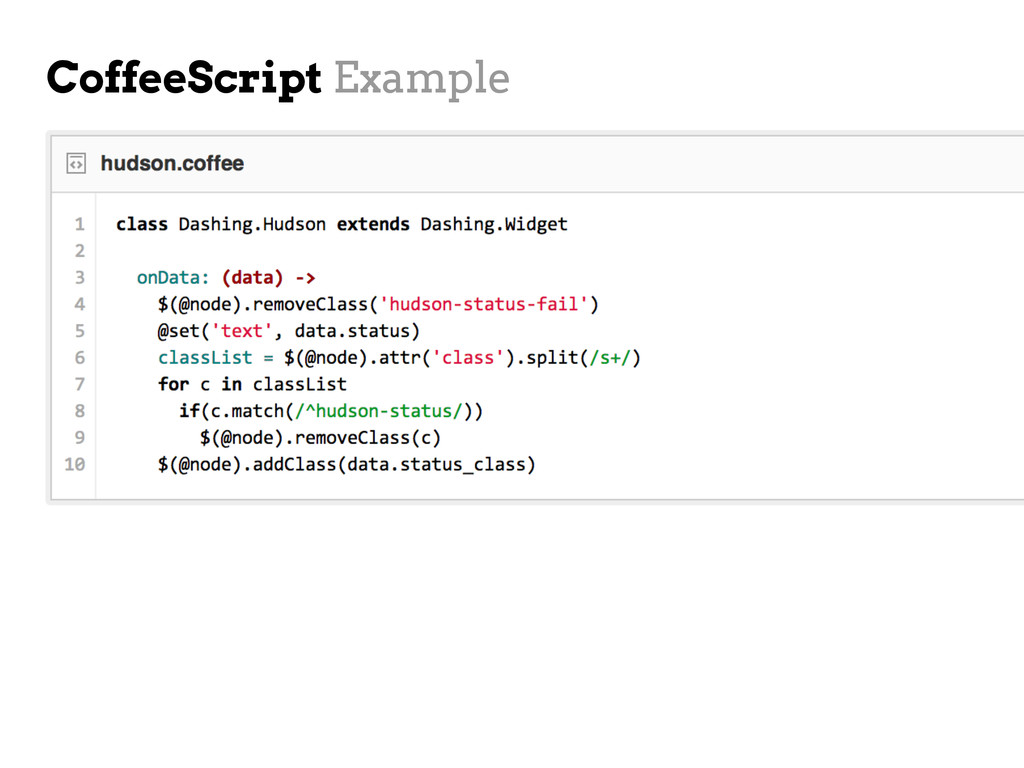Click the 'hudson-status-fail' string literal

point(484,304)
